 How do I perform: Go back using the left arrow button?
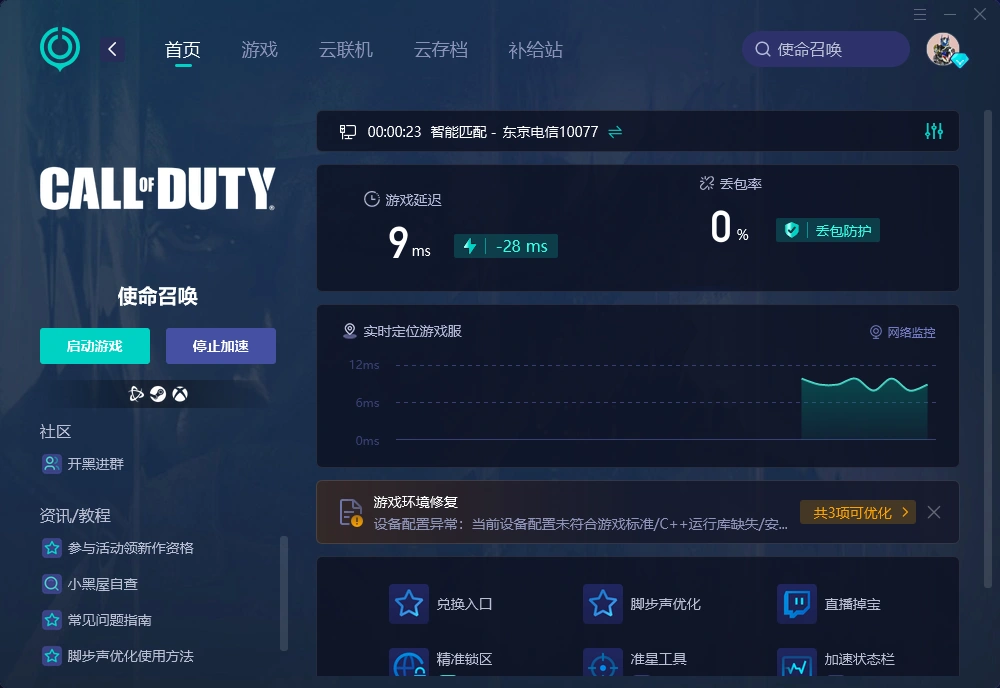(x=112, y=49)
